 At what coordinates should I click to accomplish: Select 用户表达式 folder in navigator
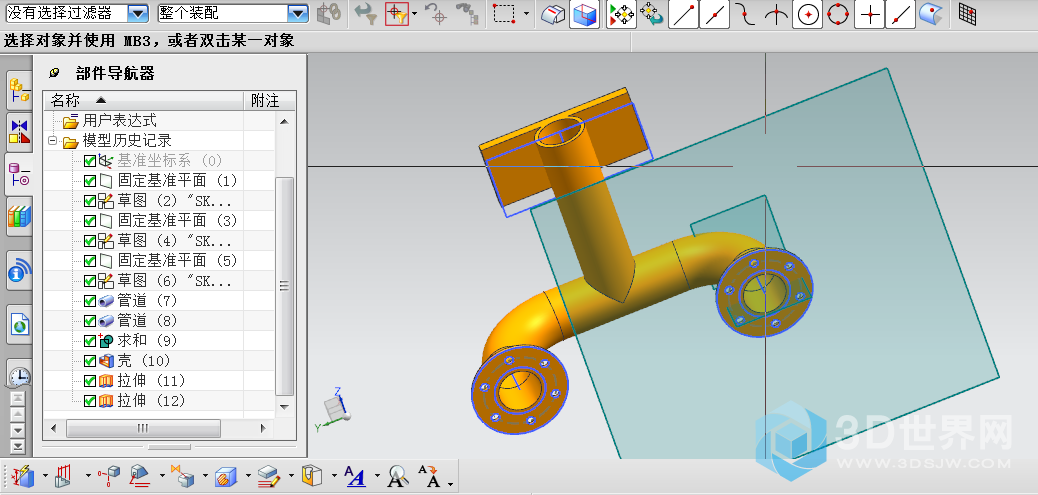(119, 121)
